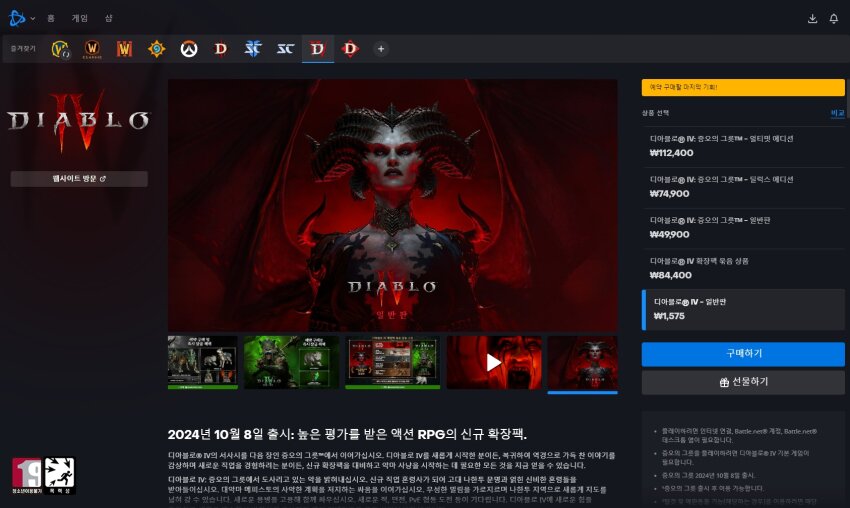Open the notifications bell
Viewport: 850px width, 508px height.
pos(834,18)
